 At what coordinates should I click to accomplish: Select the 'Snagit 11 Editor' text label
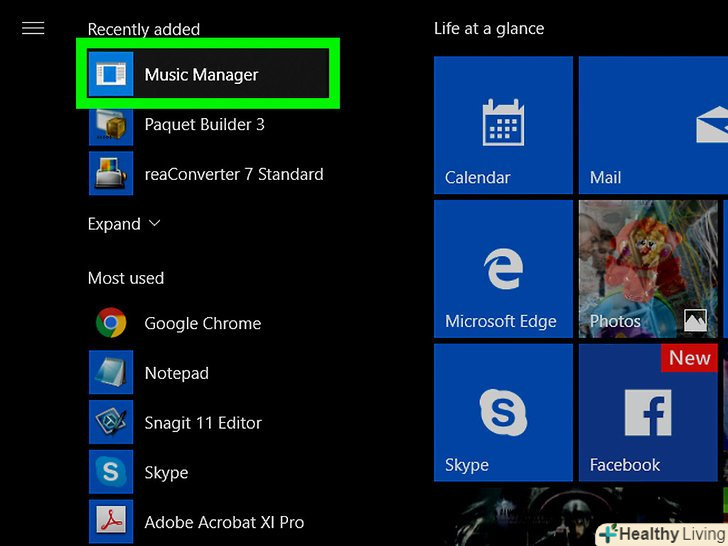pos(203,423)
